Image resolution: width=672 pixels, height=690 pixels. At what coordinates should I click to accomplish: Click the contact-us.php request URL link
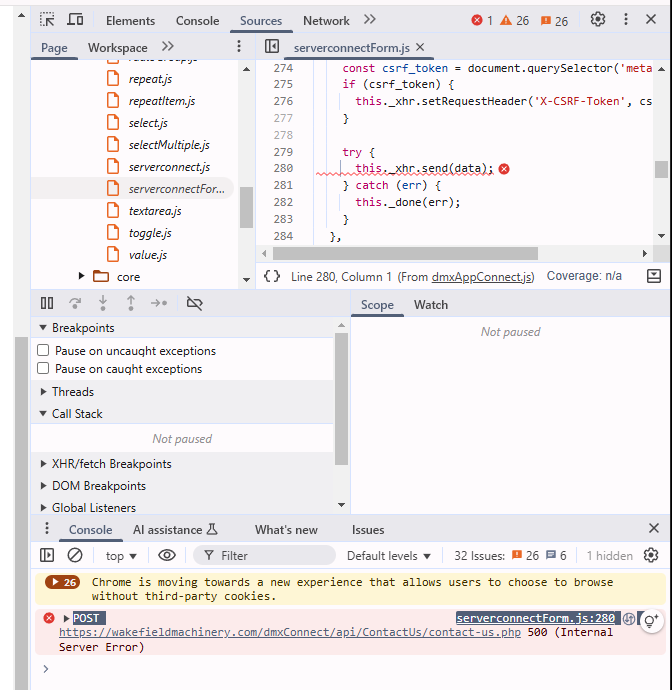click(x=290, y=633)
